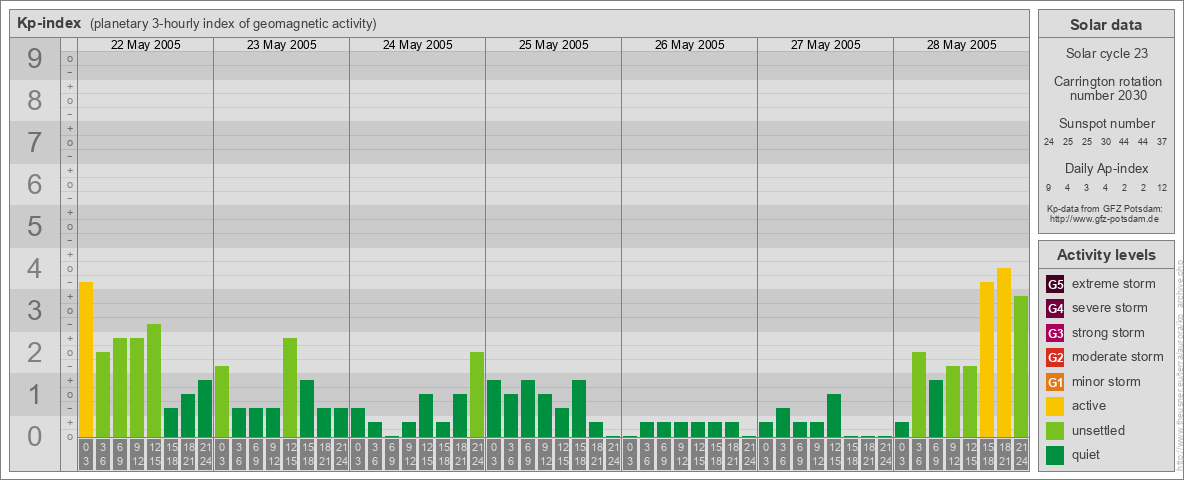Click the 'moderate storm' legend label
The width and height of the screenshot is (1184, 480).
[1118, 357]
